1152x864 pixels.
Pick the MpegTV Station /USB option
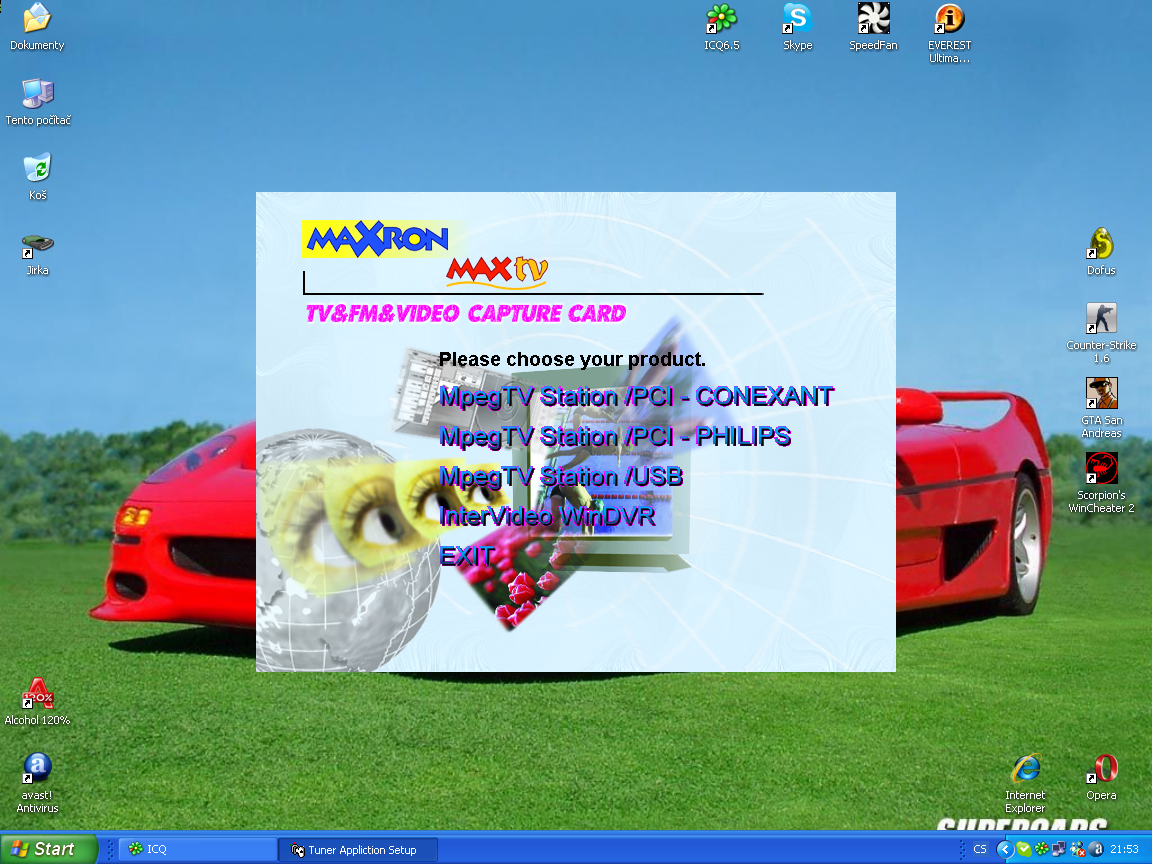561,478
